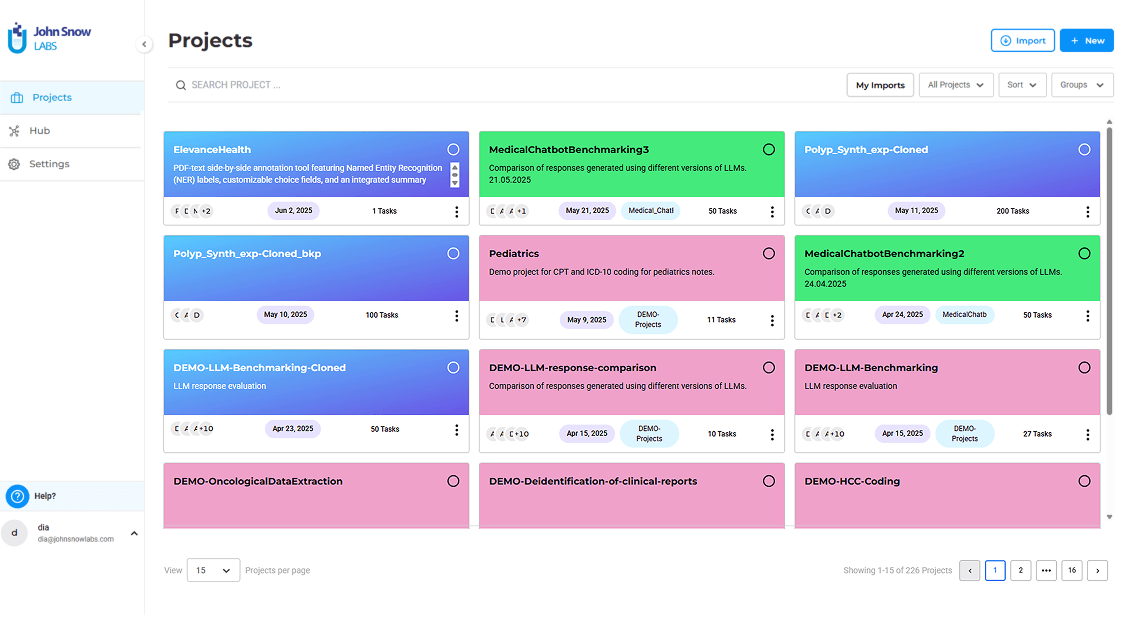The image size is (1139, 627).
Task: Click the '200 Tasks' count text
Action: (x=1013, y=211)
